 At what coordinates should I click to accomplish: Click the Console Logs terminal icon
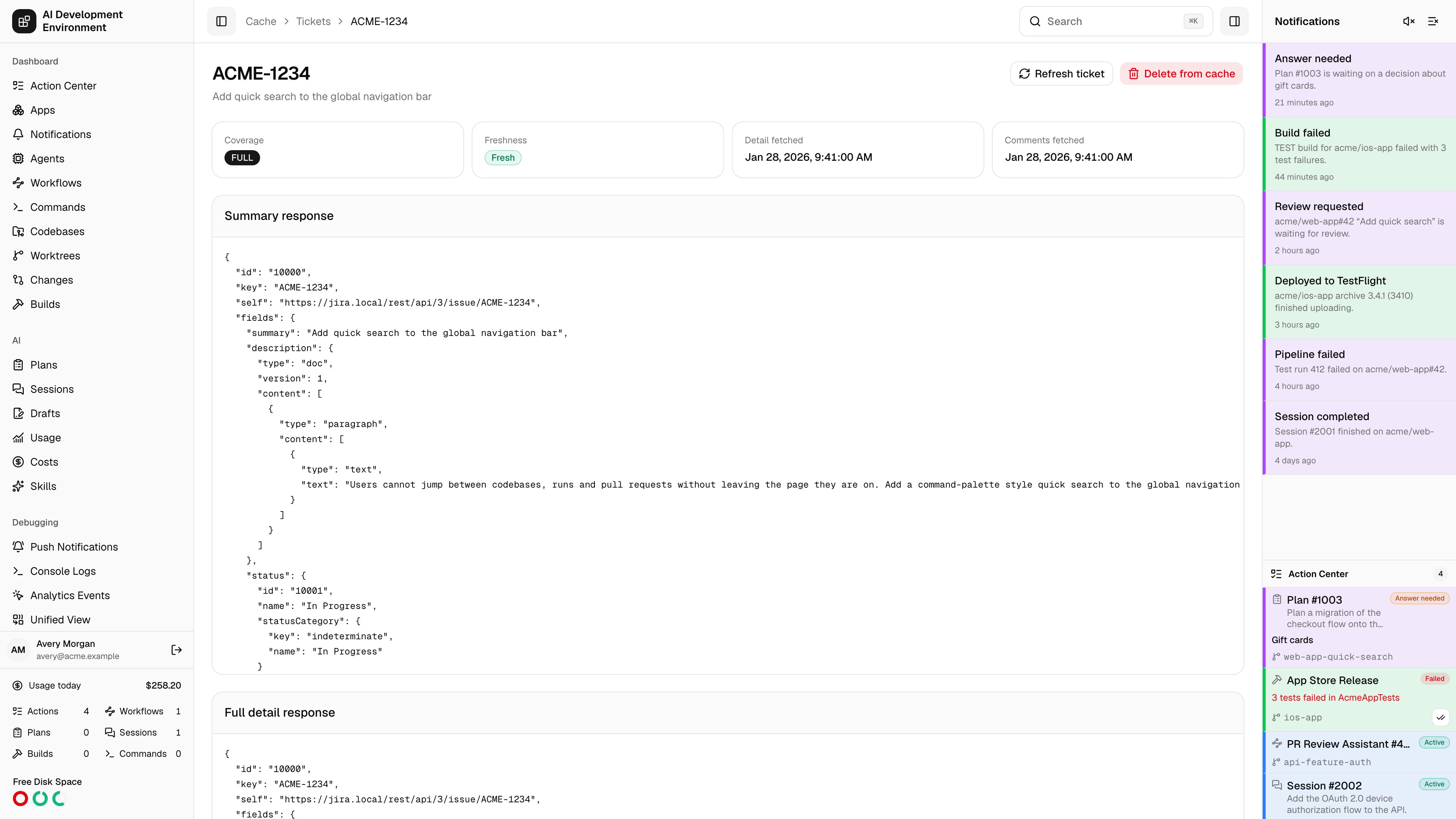(18, 571)
